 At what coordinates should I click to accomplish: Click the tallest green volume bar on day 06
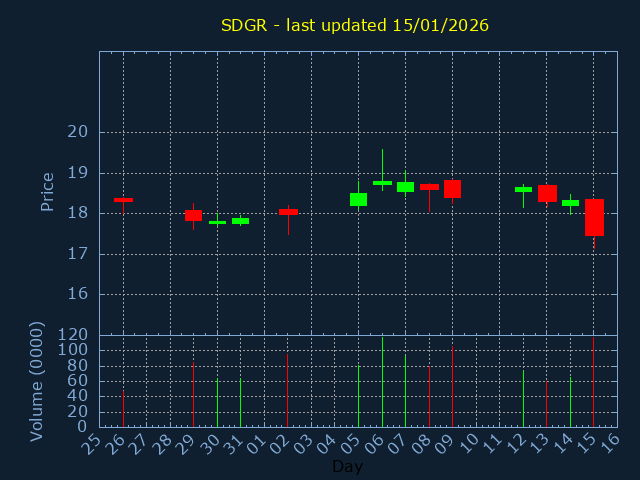382,382
